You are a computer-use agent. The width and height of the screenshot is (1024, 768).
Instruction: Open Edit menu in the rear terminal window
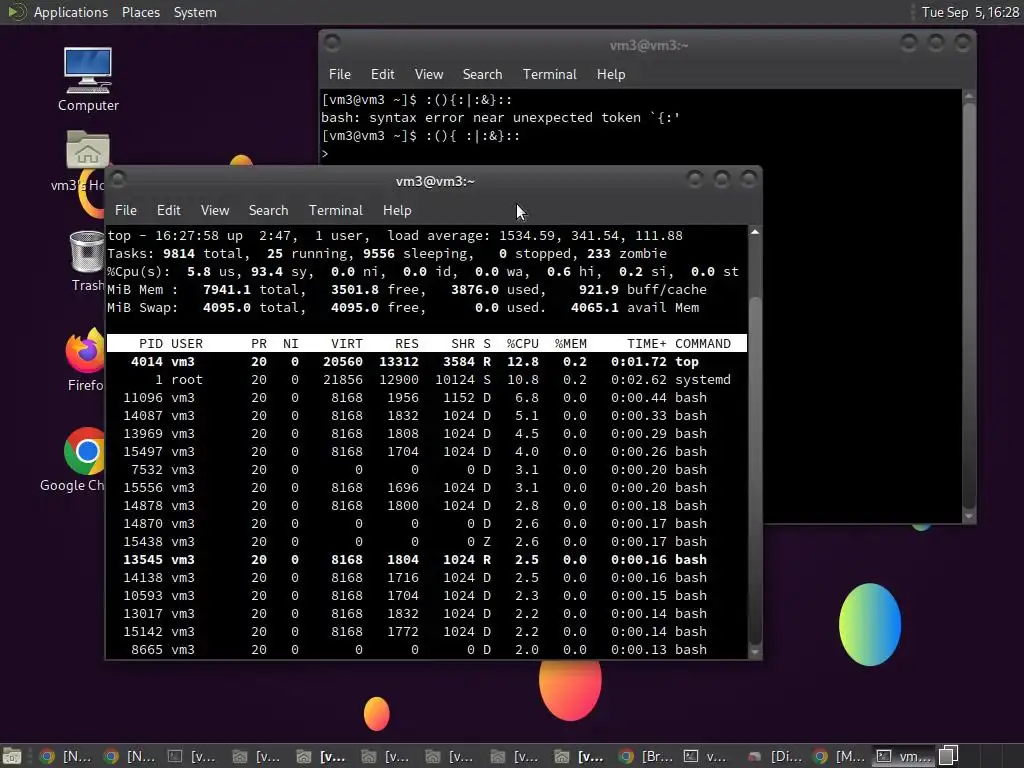tap(382, 74)
